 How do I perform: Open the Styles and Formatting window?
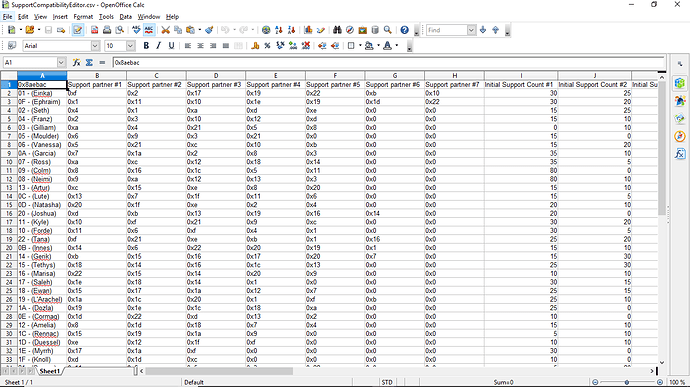pyautogui.click(x=12, y=45)
